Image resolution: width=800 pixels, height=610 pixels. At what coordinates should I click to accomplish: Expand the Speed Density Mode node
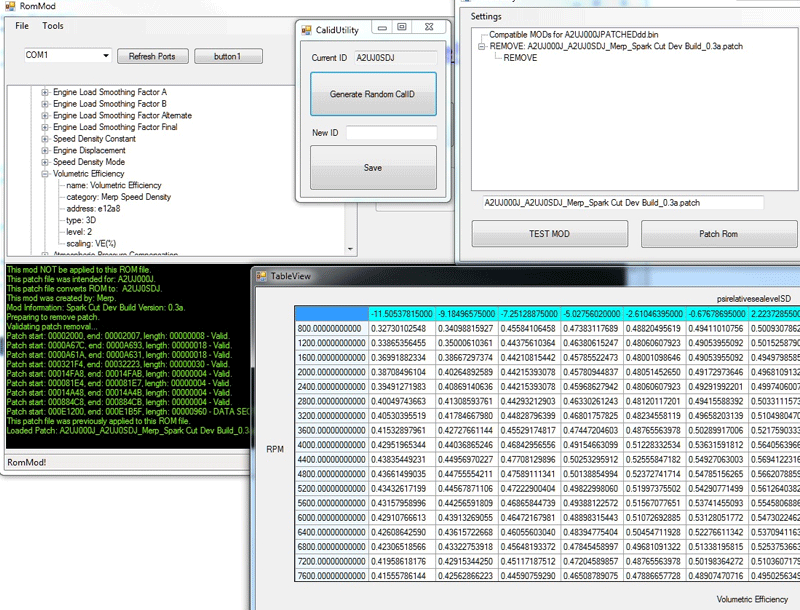click(x=45, y=162)
